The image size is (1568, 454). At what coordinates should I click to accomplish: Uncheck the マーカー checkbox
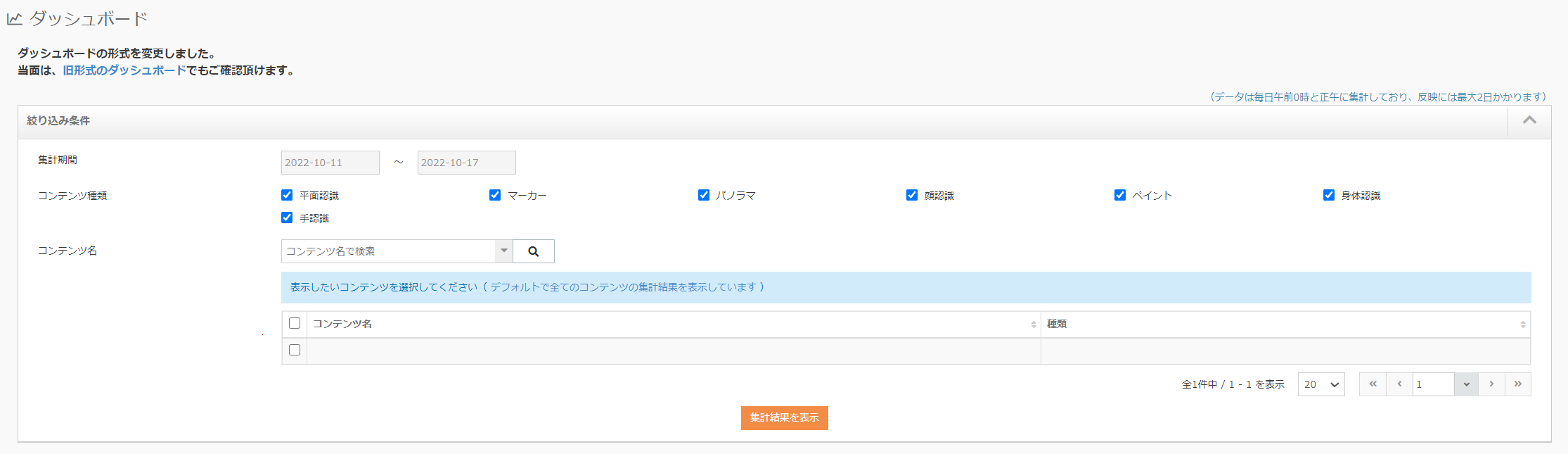[x=495, y=195]
